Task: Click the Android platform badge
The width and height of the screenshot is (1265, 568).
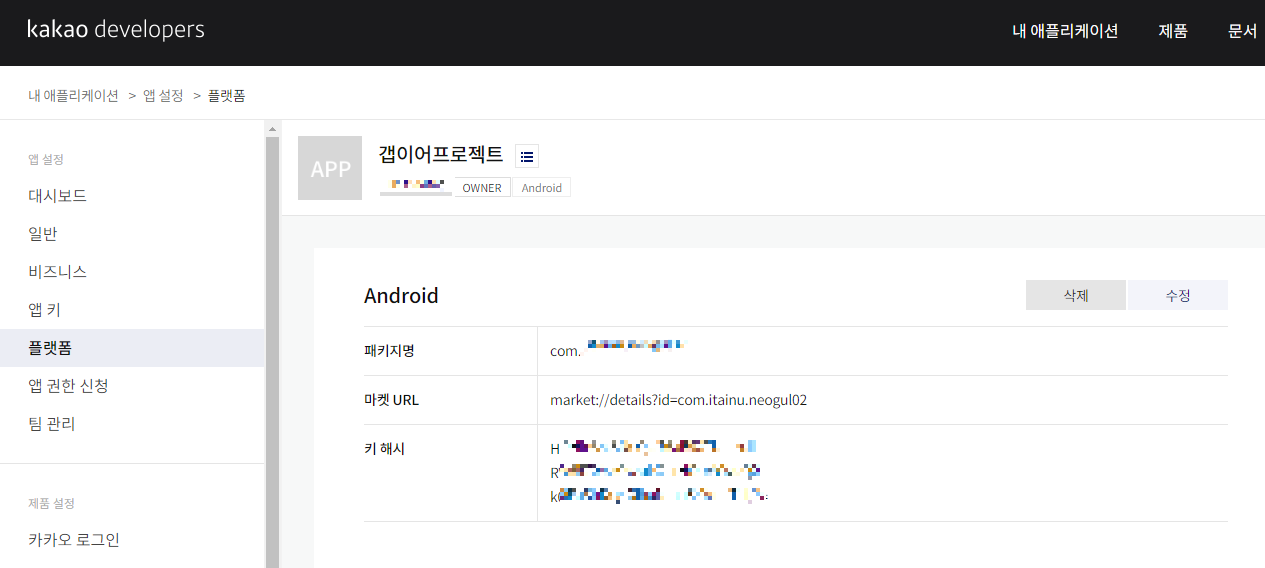Action: point(542,188)
